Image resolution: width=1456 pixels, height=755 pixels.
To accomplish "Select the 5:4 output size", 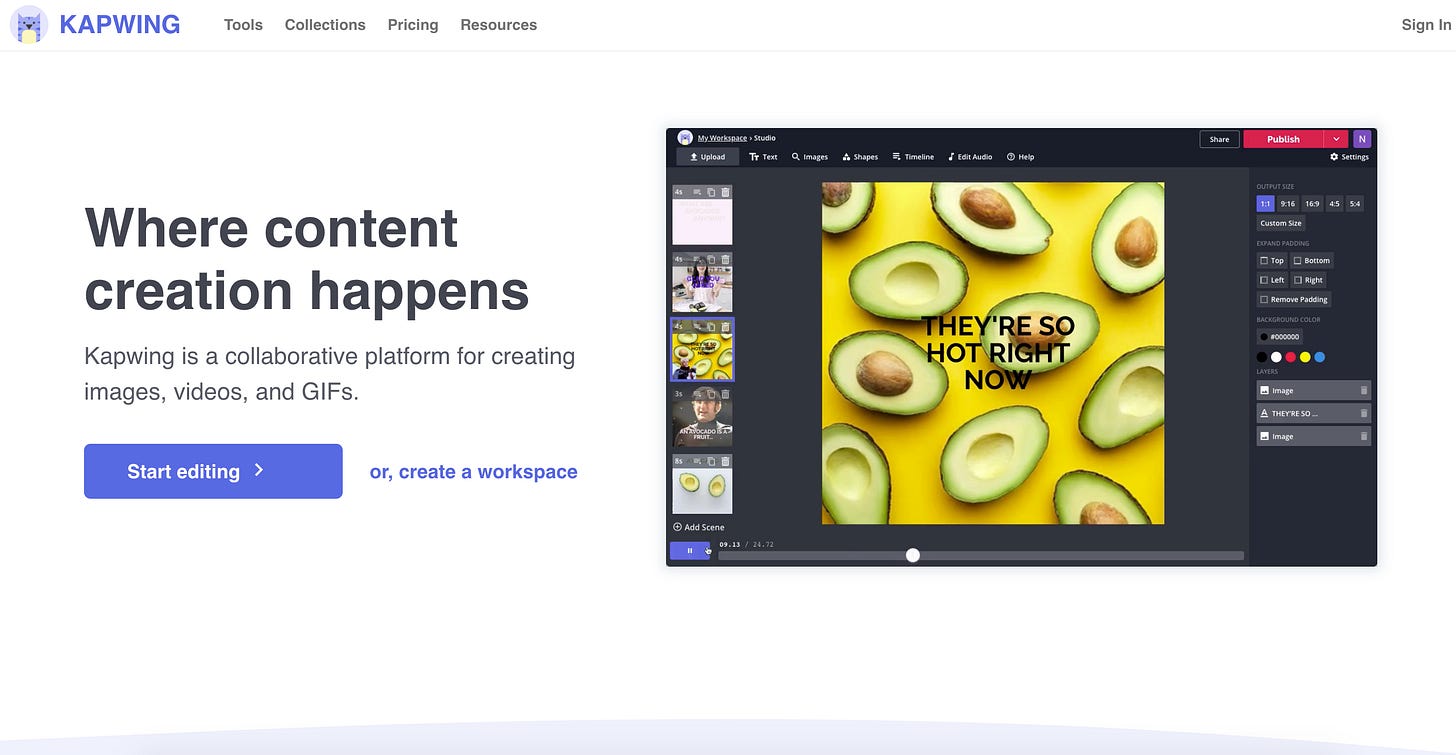I will tap(1355, 203).
